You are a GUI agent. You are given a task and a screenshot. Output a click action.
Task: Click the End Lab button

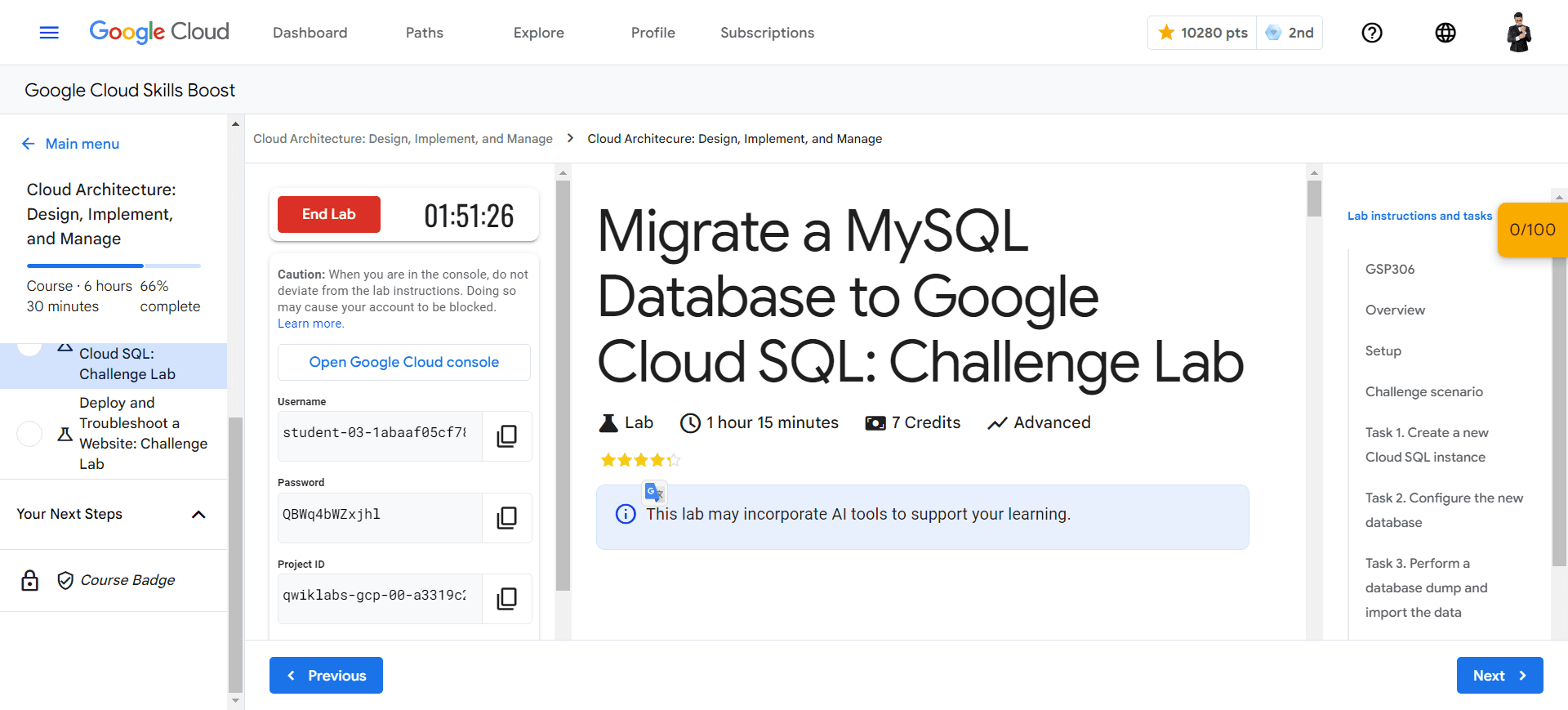pyautogui.click(x=328, y=214)
